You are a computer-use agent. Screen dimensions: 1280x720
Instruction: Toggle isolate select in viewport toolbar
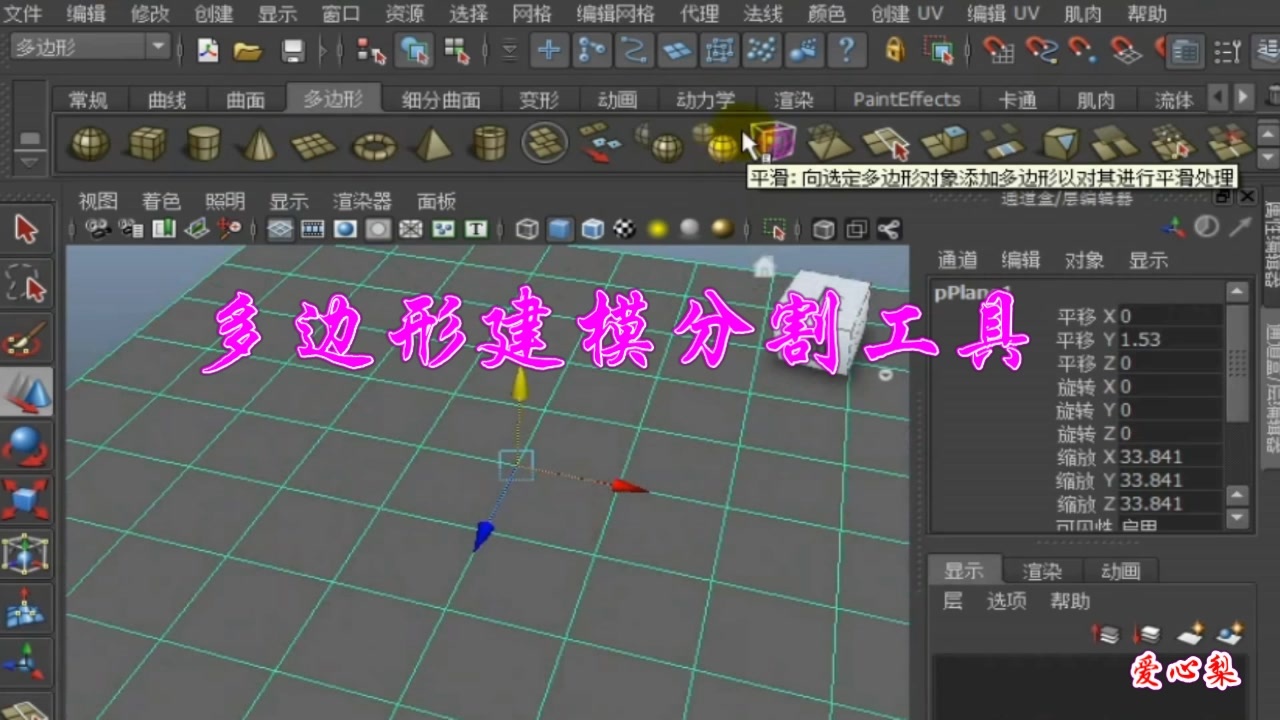pyautogui.click(x=775, y=230)
